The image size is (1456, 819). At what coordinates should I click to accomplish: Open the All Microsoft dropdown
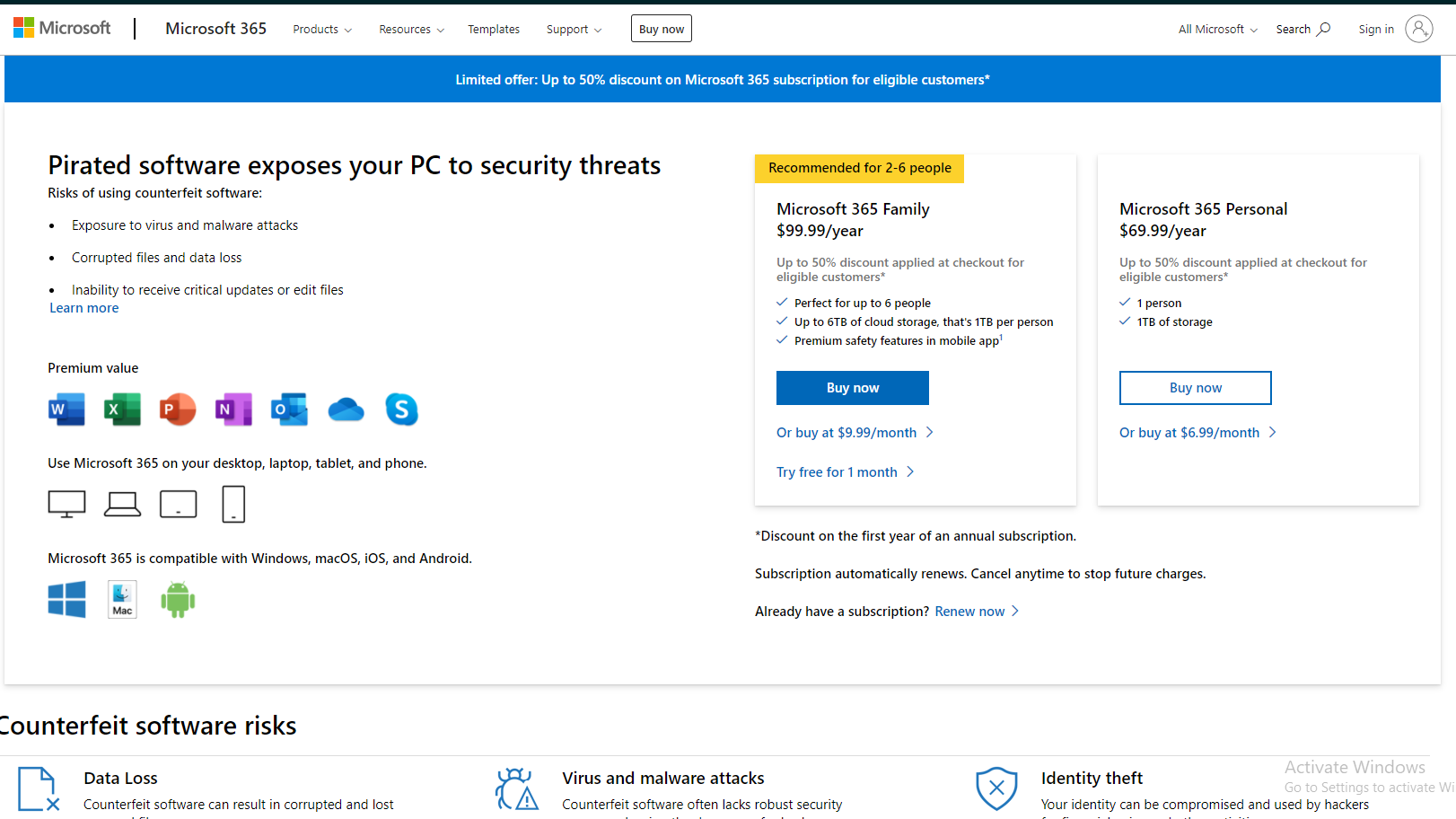[1217, 30]
